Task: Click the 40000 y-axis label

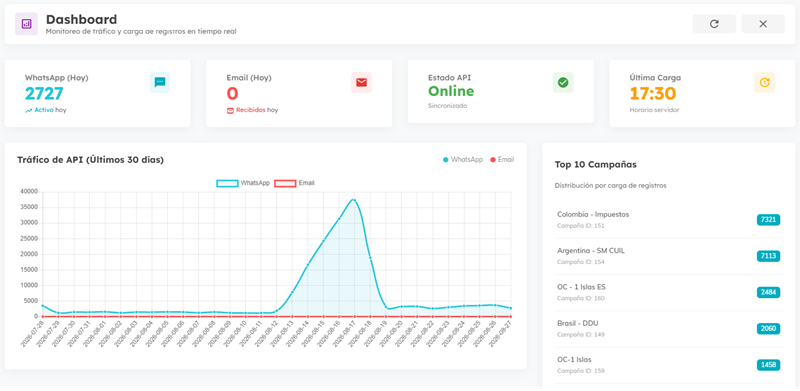Action: tap(29, 191)
